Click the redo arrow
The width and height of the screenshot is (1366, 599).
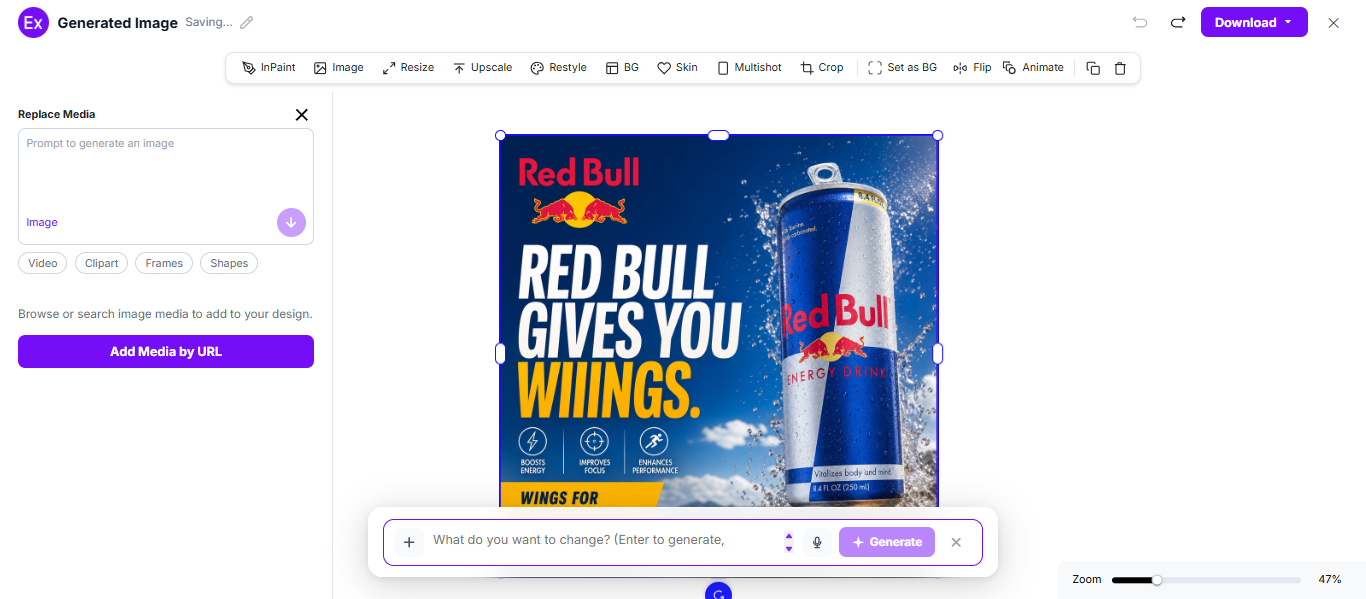1178,22
